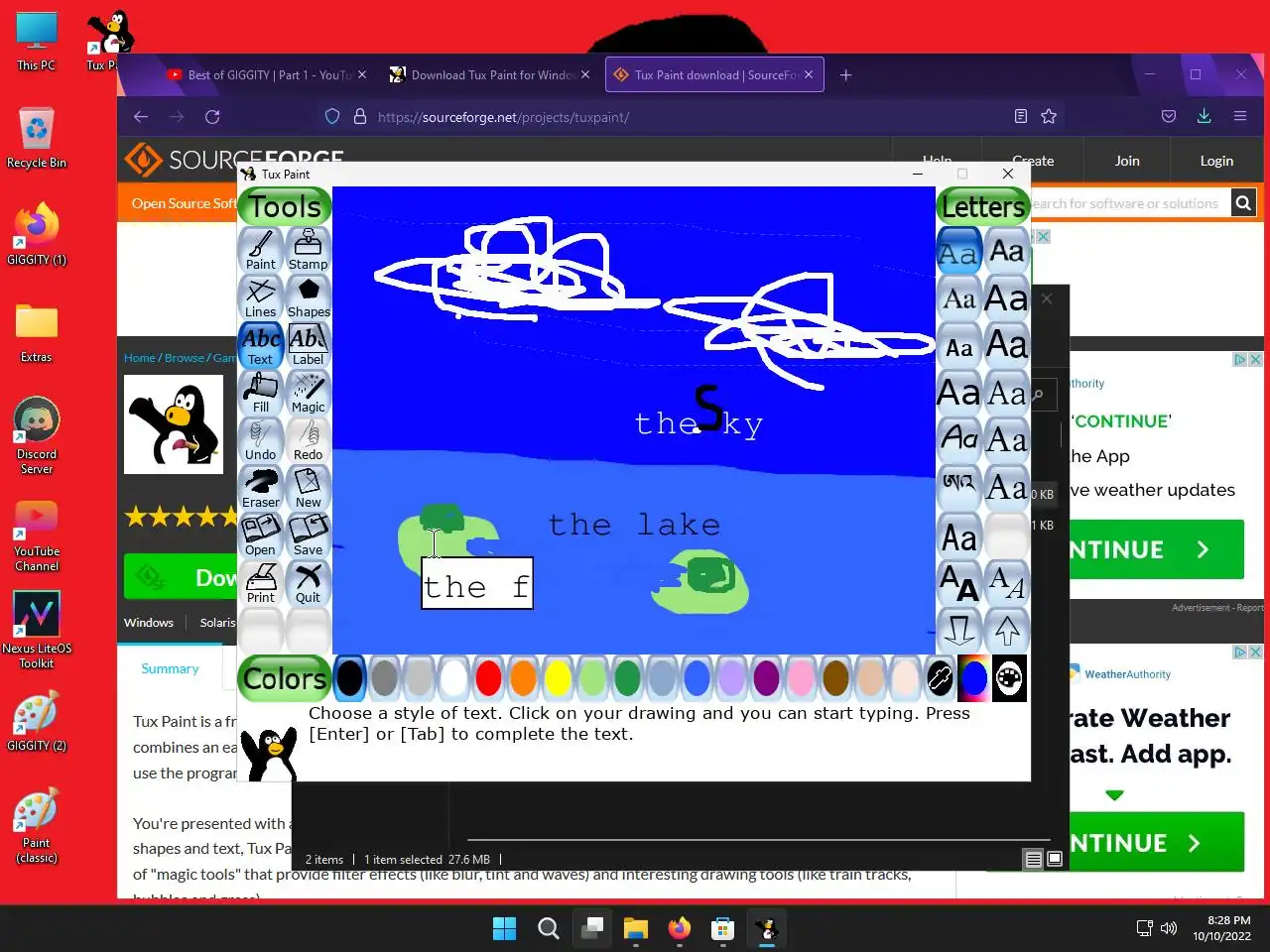Toggle bold text style in Letters panel
Viewport: 1270px width, 952px height.
click(959, 583)
